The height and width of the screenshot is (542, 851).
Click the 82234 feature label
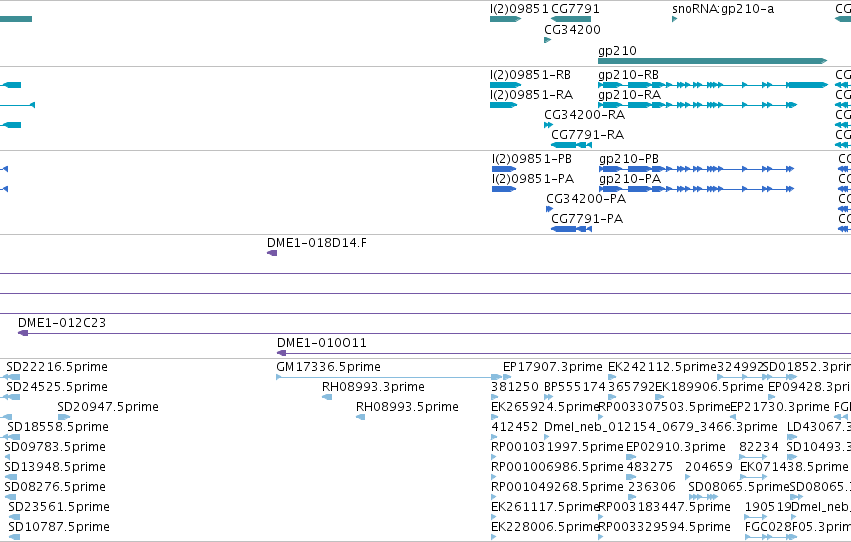click(759, 447)
